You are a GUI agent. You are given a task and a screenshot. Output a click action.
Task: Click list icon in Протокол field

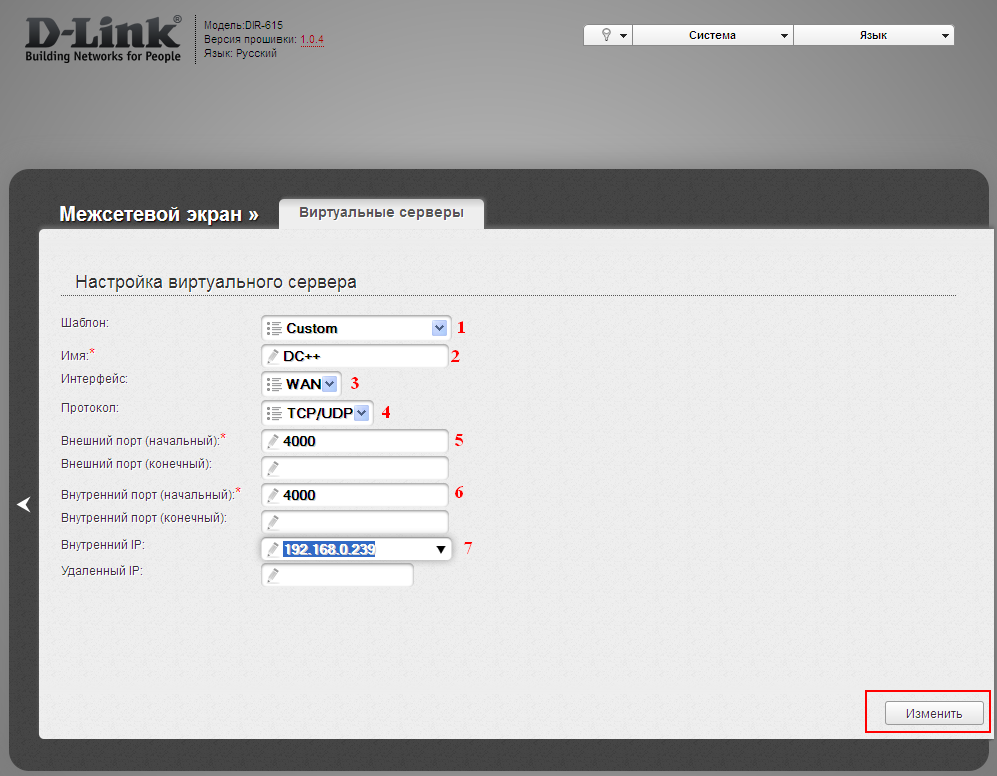(274, 413)
